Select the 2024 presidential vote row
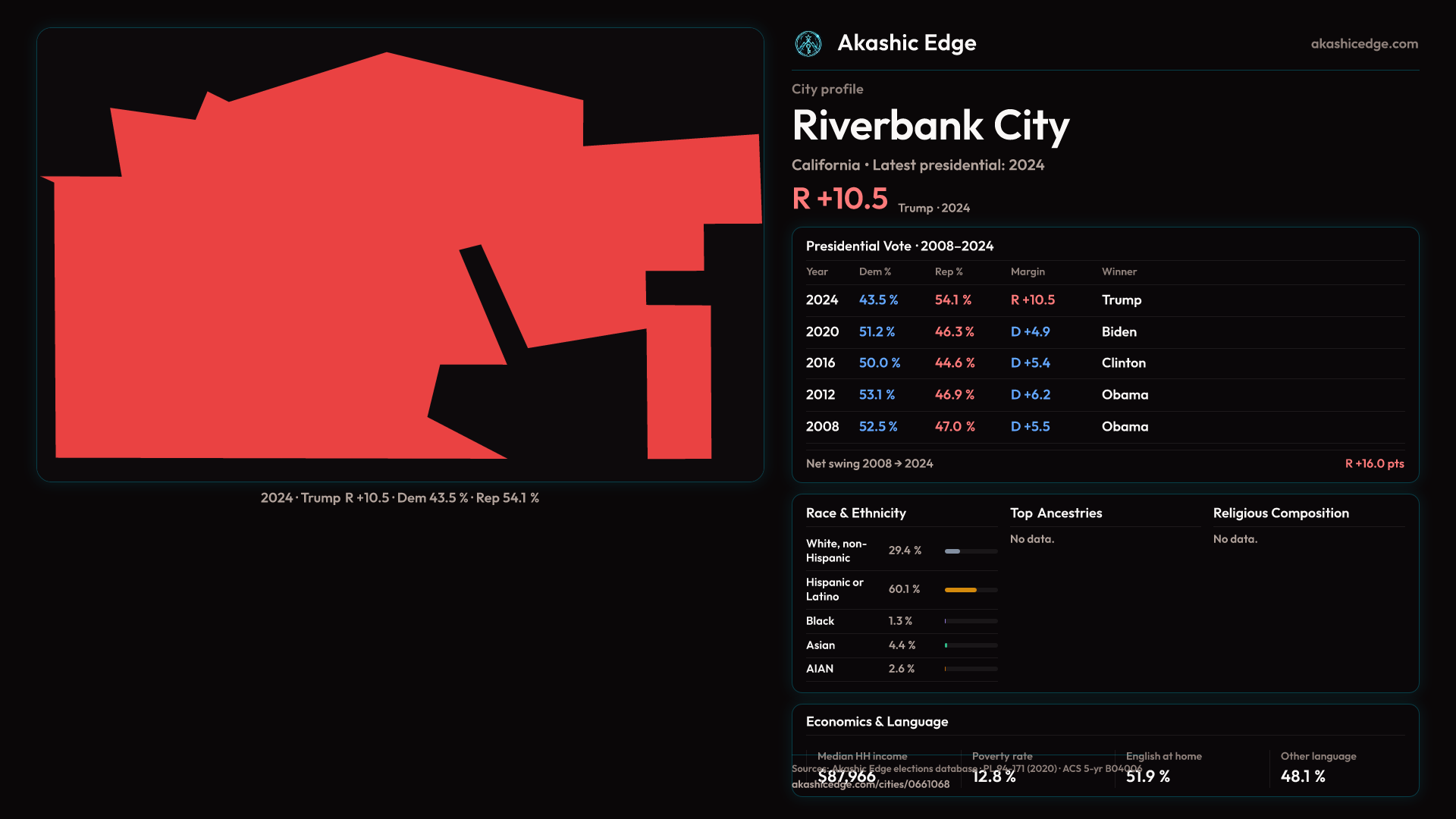1456x819 pixels. click(1104, 300)
